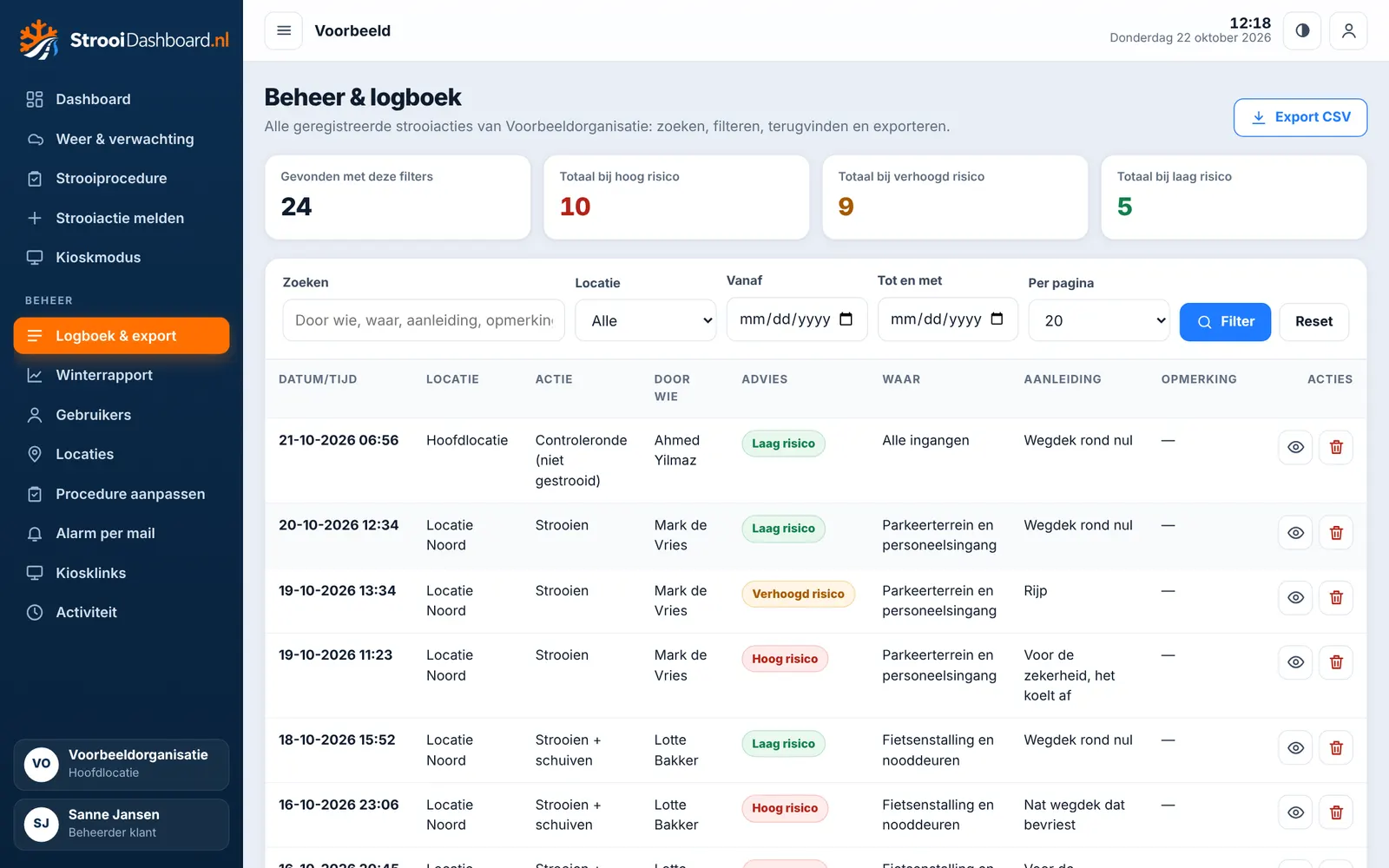Click the Vanaf date field
Screen dimensions: 1389x868
796,319
